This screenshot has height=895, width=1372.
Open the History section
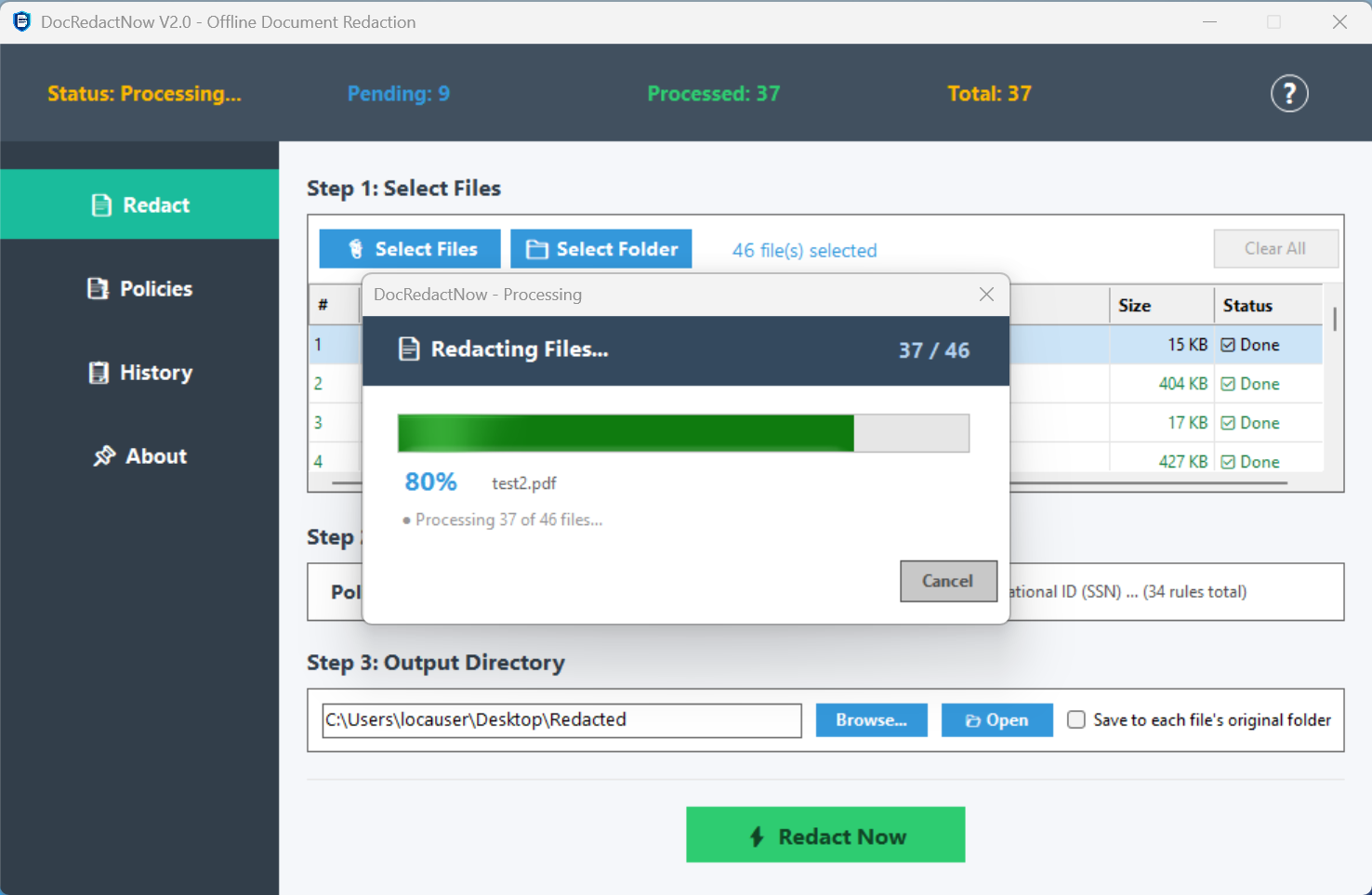click(139, 372)
